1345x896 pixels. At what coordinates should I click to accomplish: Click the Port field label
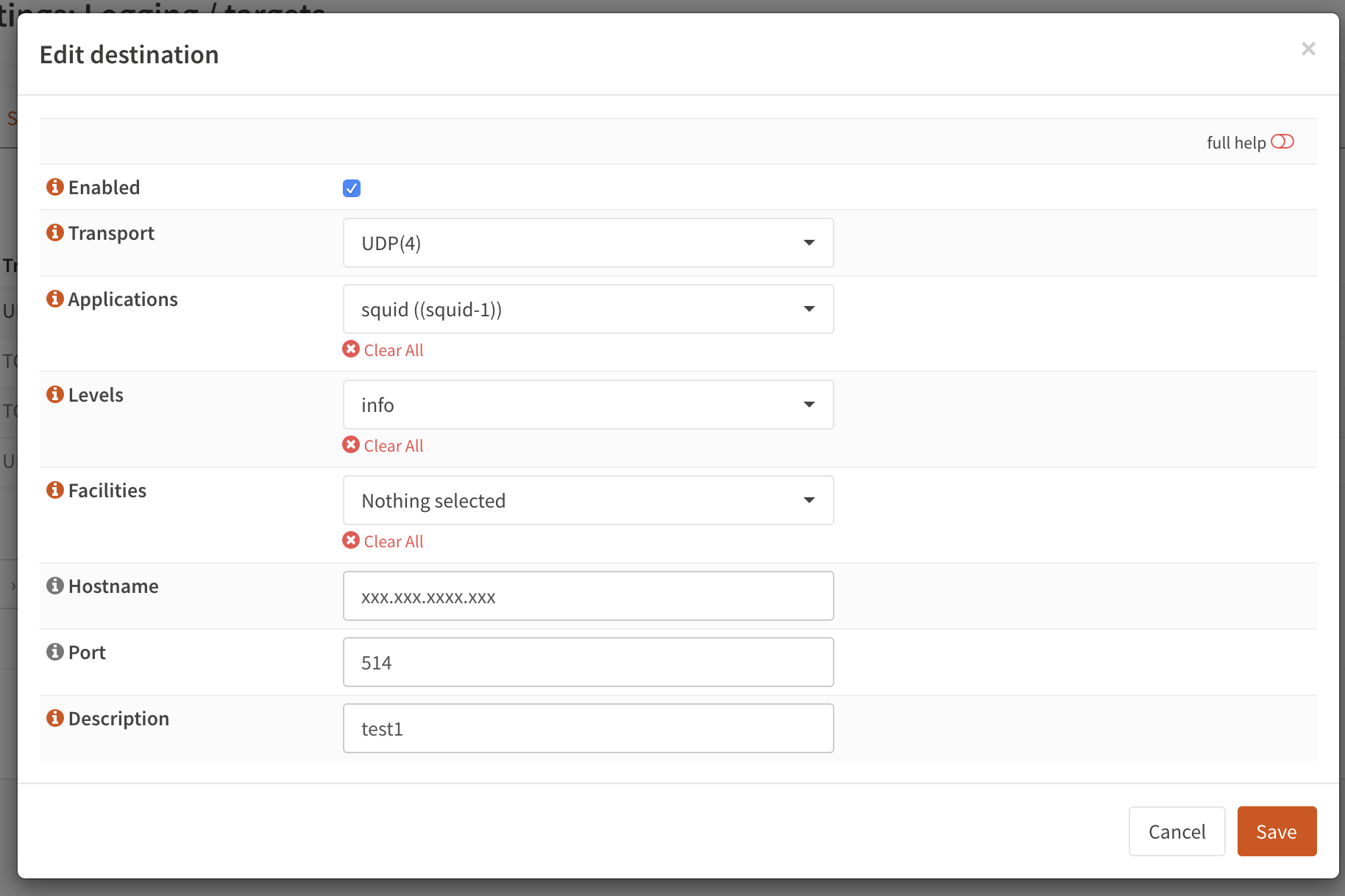click(x=87, y=653)
